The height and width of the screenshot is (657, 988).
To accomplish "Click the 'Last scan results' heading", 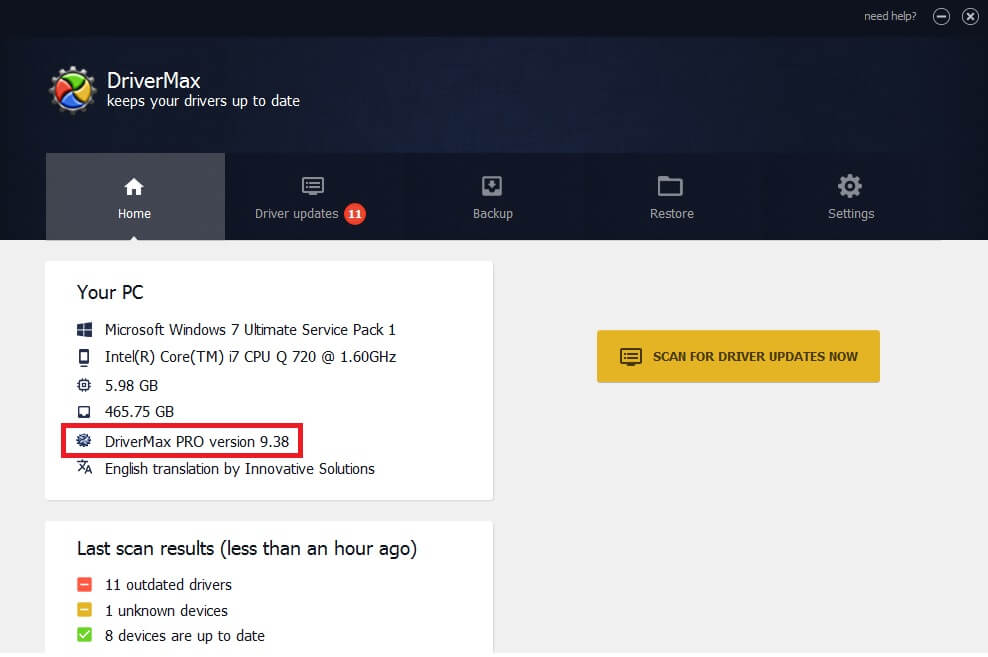I will pos(247,549).
